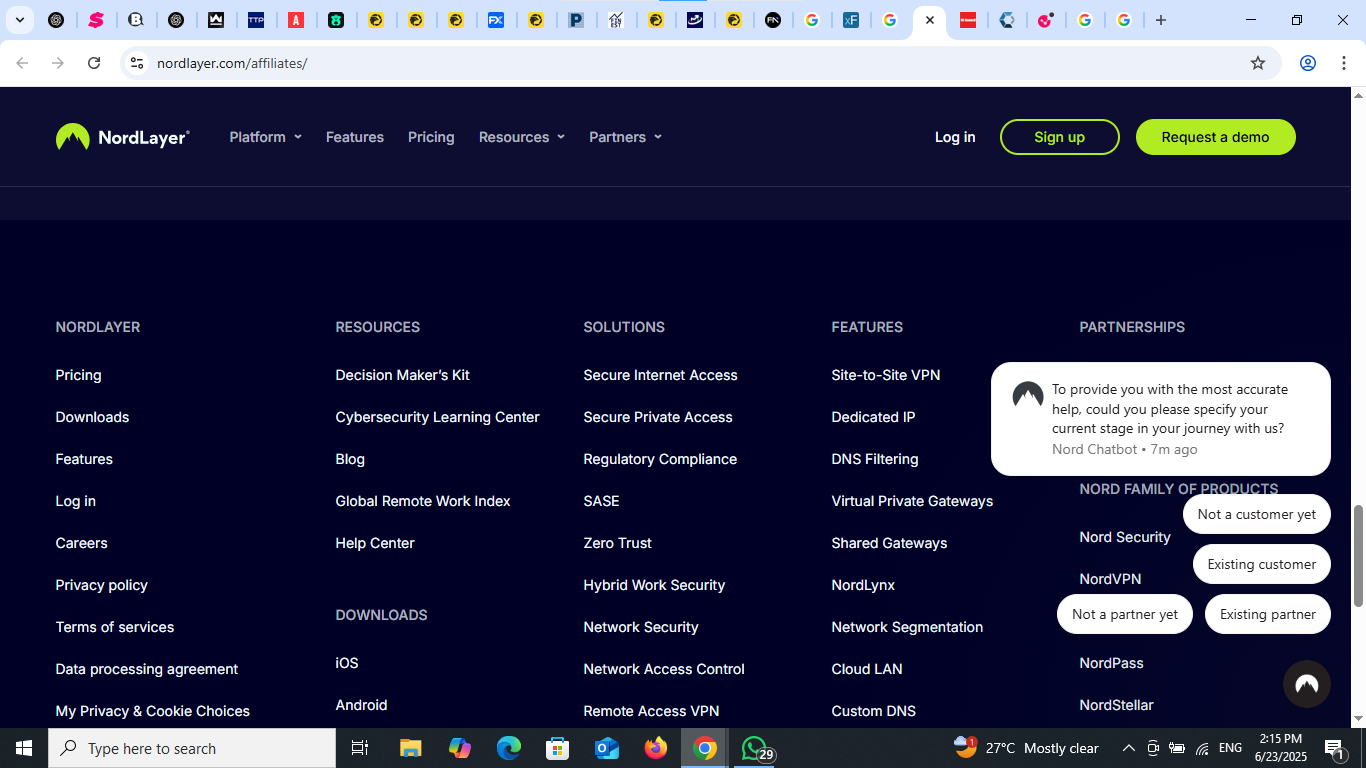The height and width of the screenshot is (768, 1366).
Task: Click weather widget showing 27°C
Action: click(x=1026, y=748)
